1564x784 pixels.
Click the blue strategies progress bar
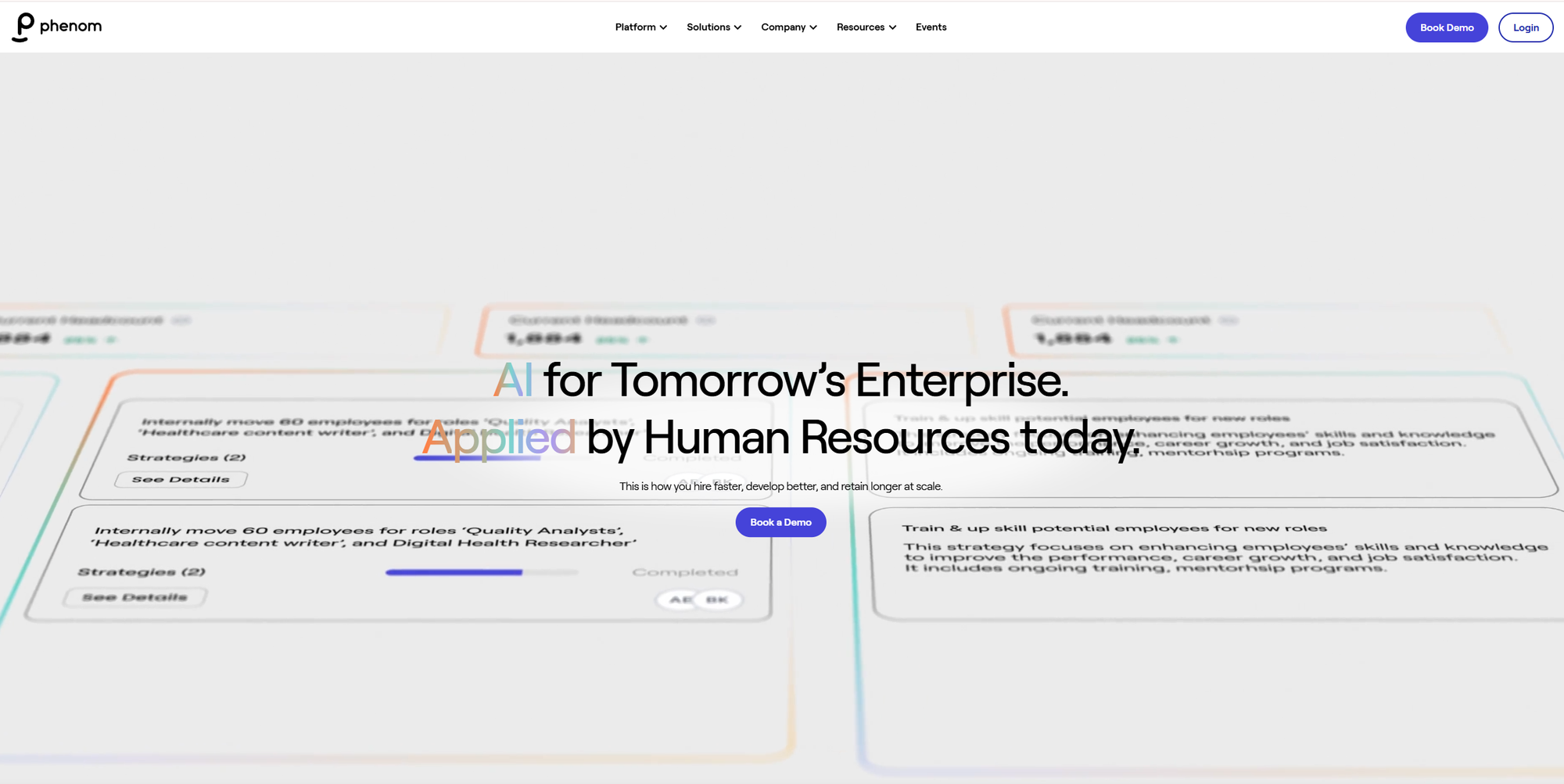(x=454, y=572)
